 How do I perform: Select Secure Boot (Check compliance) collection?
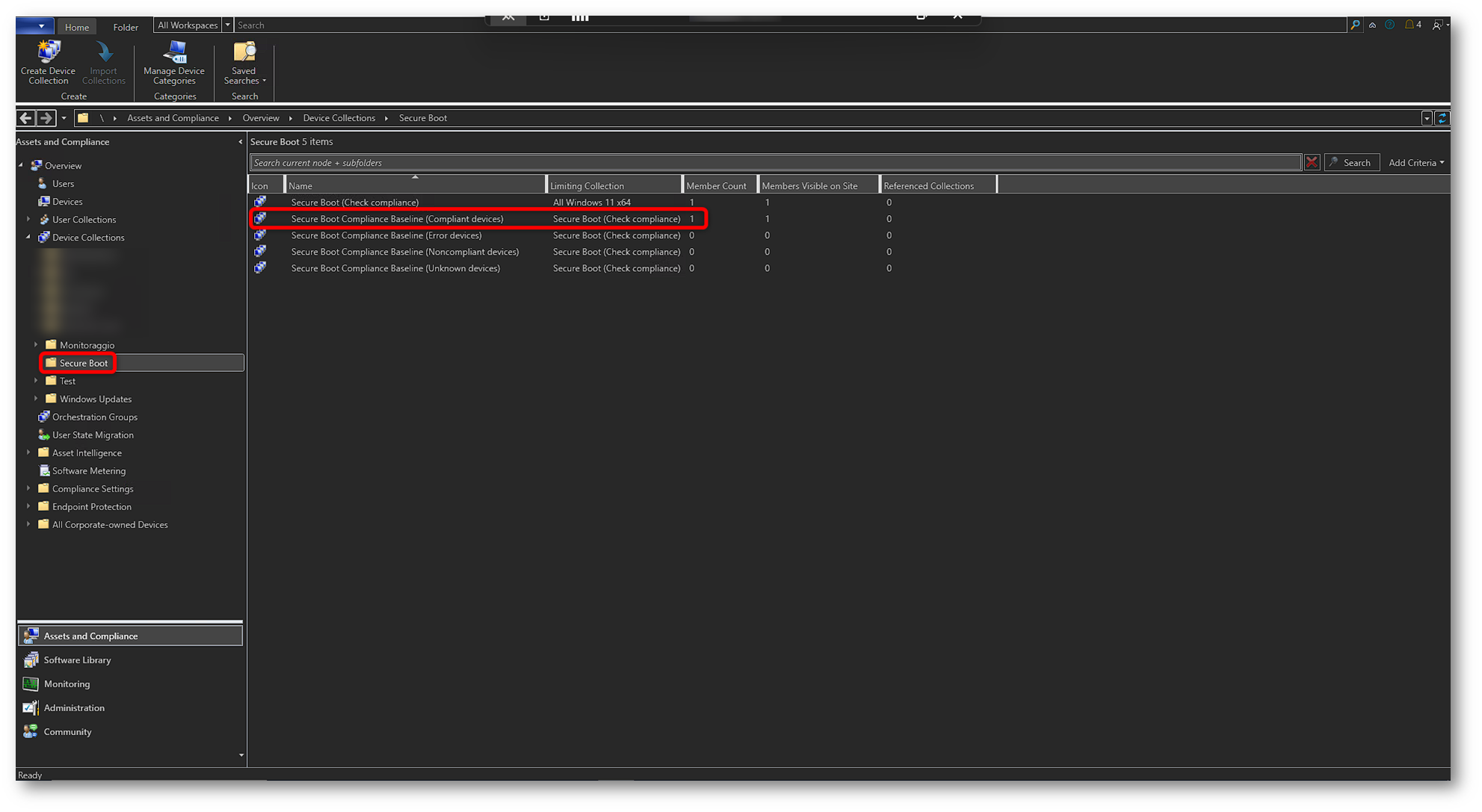pos(354,202)
